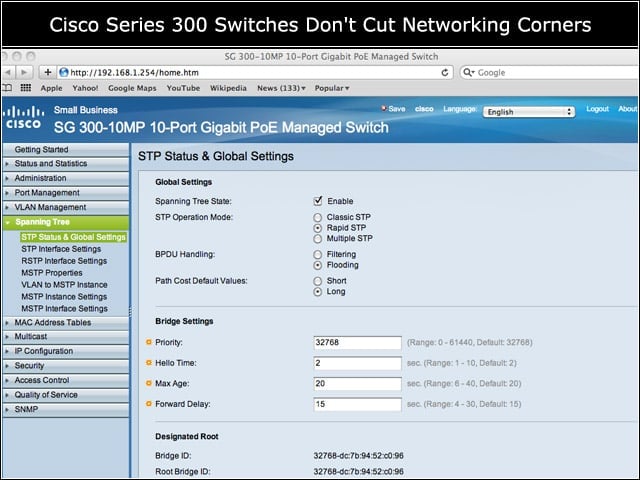Expand the Administration menu
The height and width of the screenshot is (480, 640).
[x=66, y=178]
